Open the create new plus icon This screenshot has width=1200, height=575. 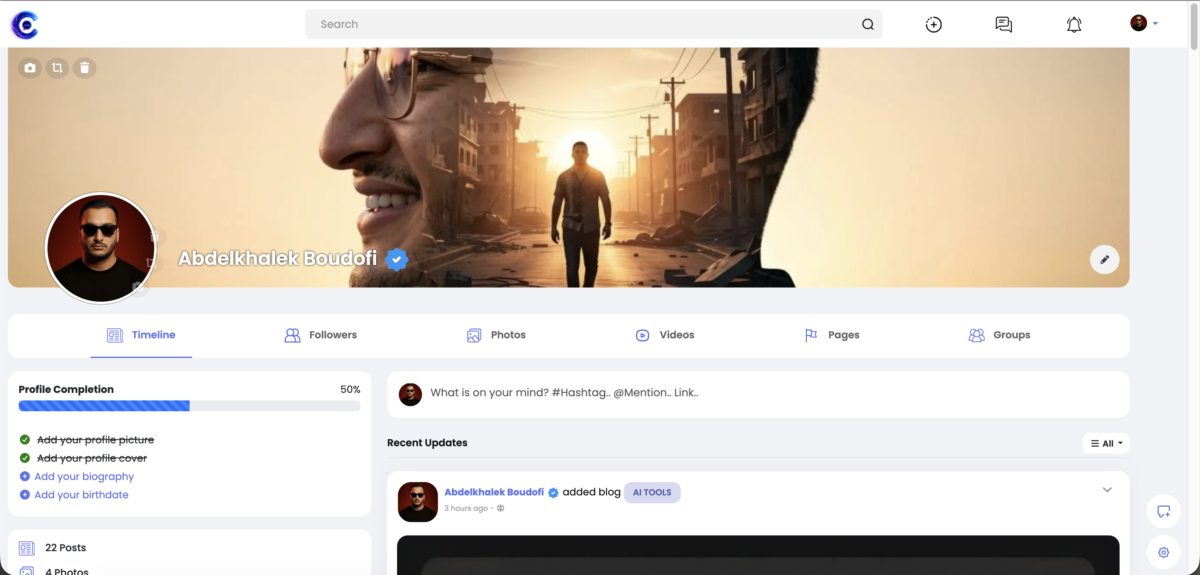pos(933,24)
